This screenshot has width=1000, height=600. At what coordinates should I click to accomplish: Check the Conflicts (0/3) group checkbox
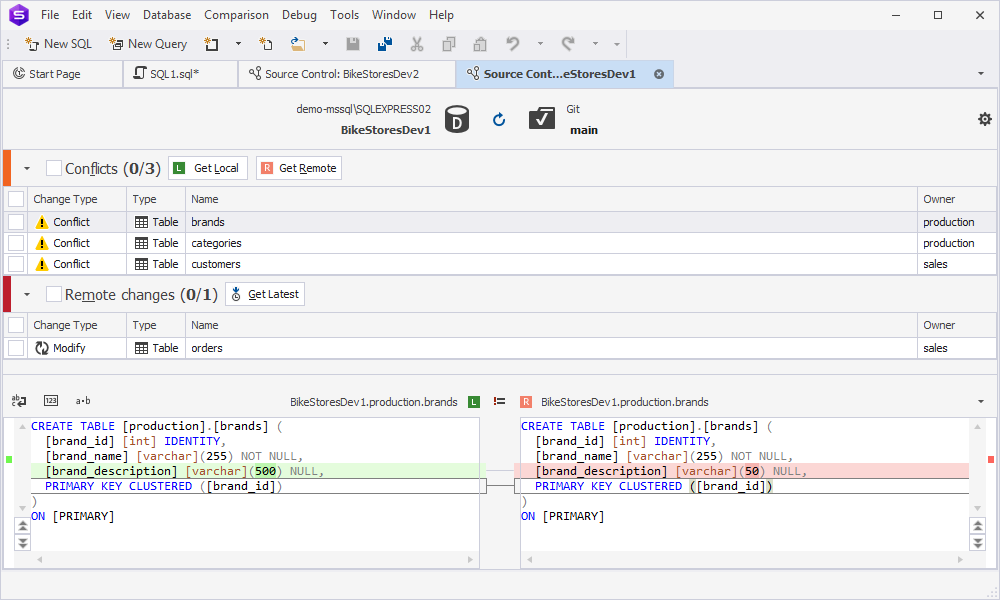[54, 168]
